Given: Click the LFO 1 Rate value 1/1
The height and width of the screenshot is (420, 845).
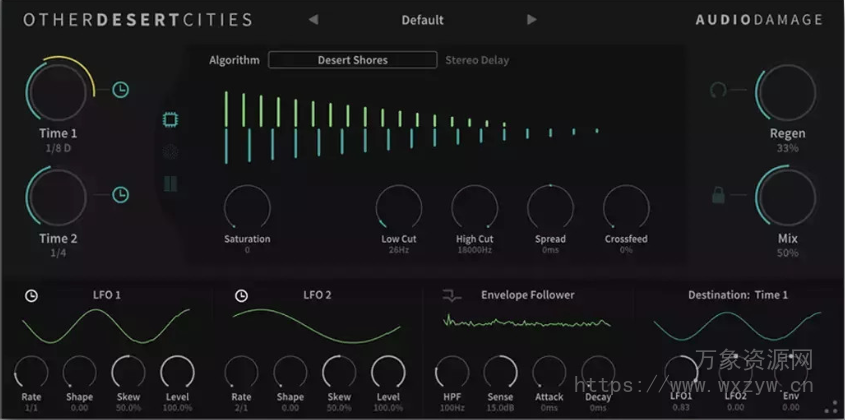Looking at the screenshot, I should coord(31,408).
